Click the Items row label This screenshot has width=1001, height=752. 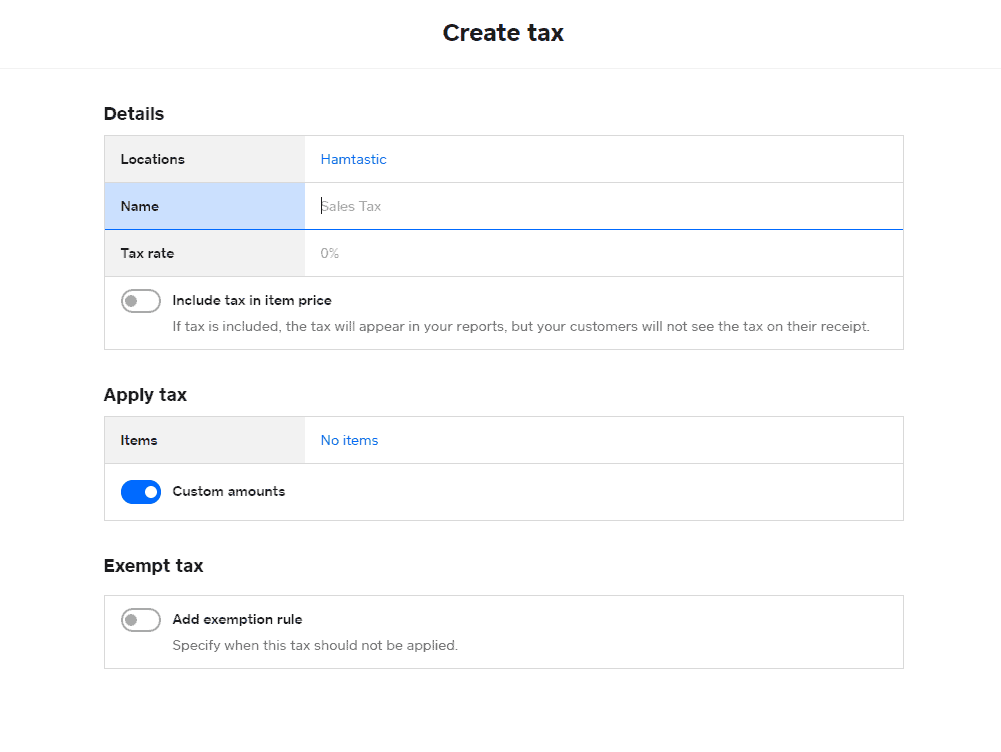138,440
